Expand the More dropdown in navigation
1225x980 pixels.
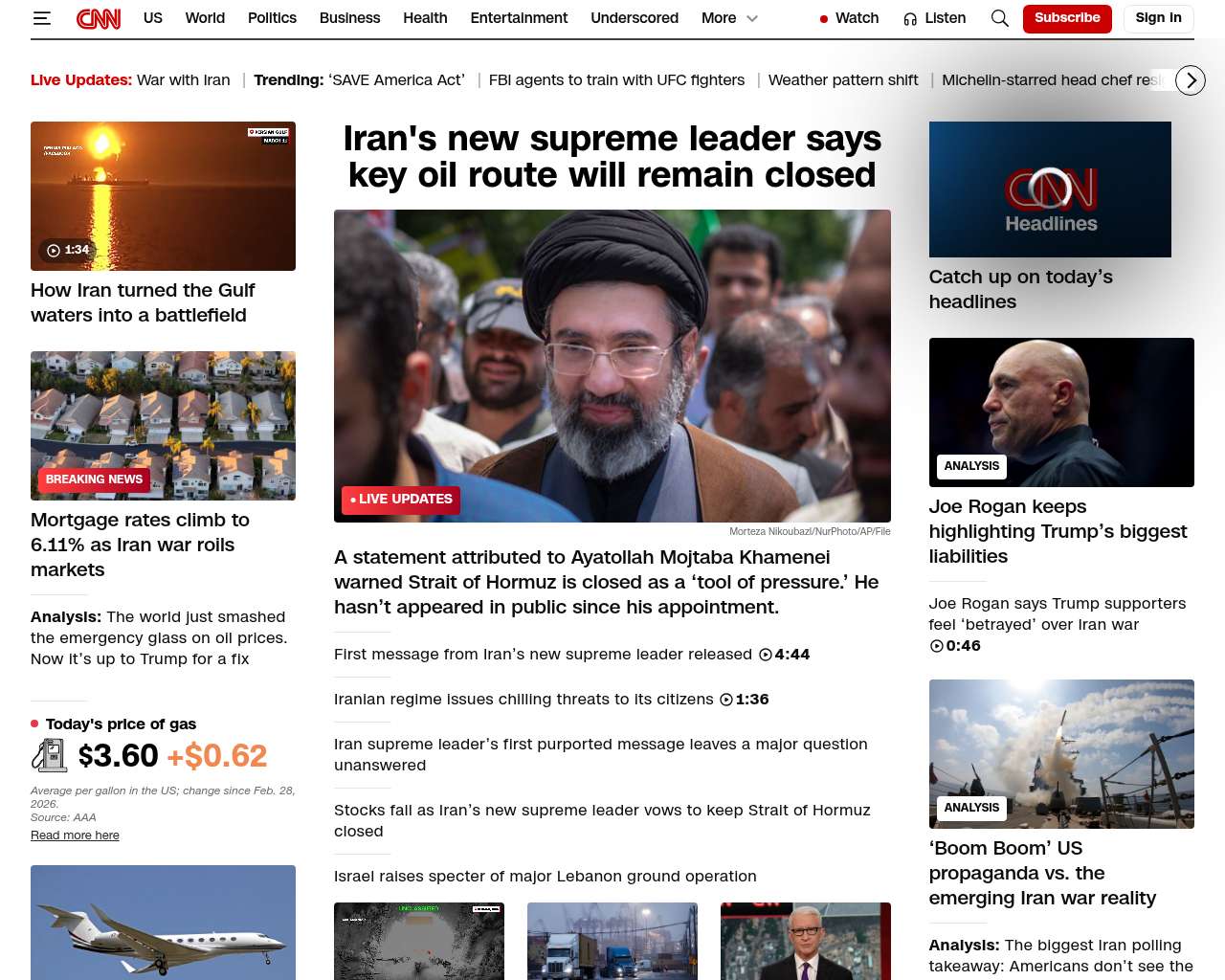click(x=729, y=18)
